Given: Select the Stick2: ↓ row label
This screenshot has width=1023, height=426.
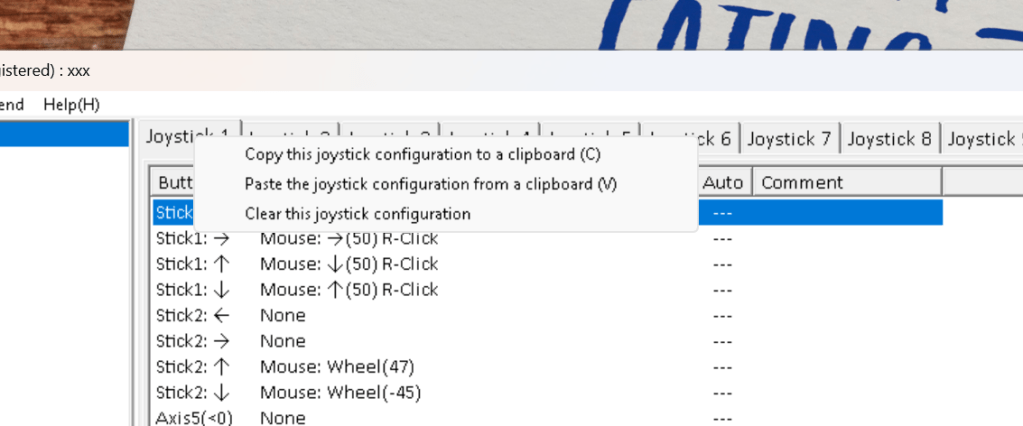Looking at the screenshot, I should tap(193, 393).
